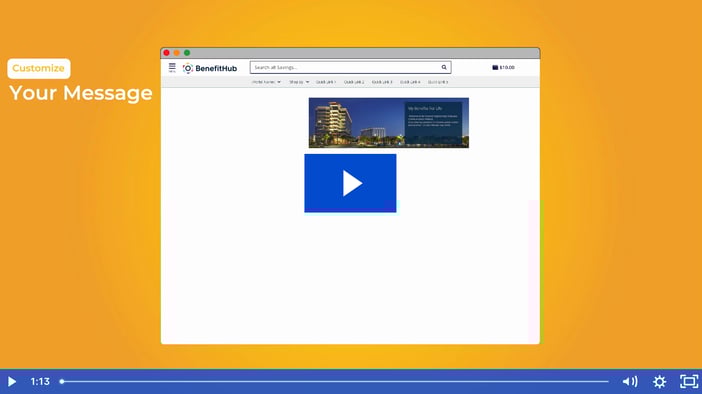
Task: Click the search magnifier icon
Action: (x=444, y=68)
